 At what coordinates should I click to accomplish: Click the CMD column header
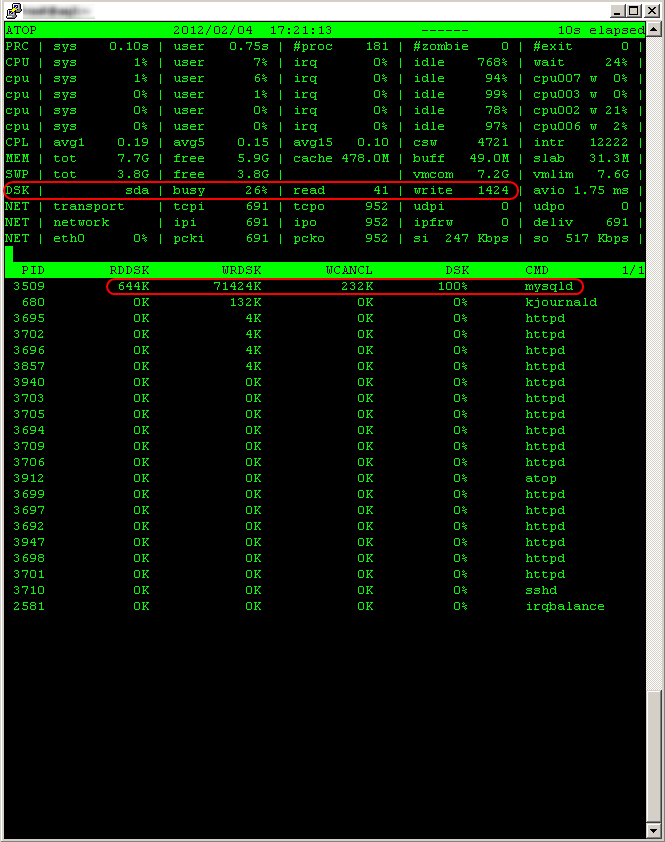point(537,270)
